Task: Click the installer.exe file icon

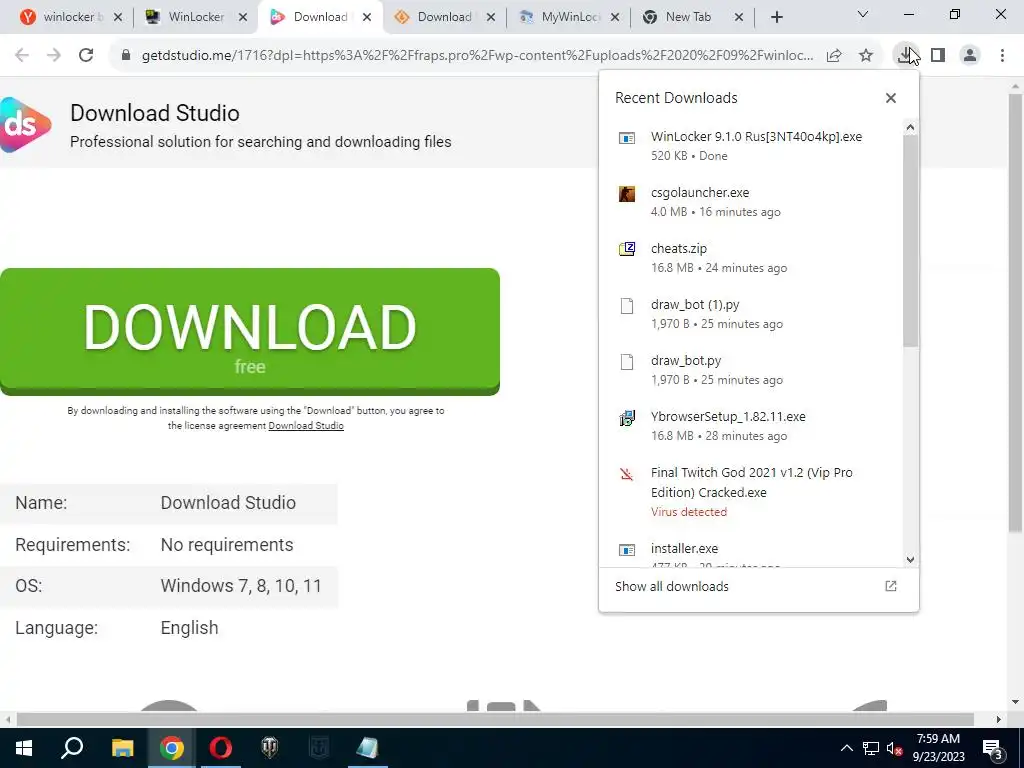Action: coord(627,550)
